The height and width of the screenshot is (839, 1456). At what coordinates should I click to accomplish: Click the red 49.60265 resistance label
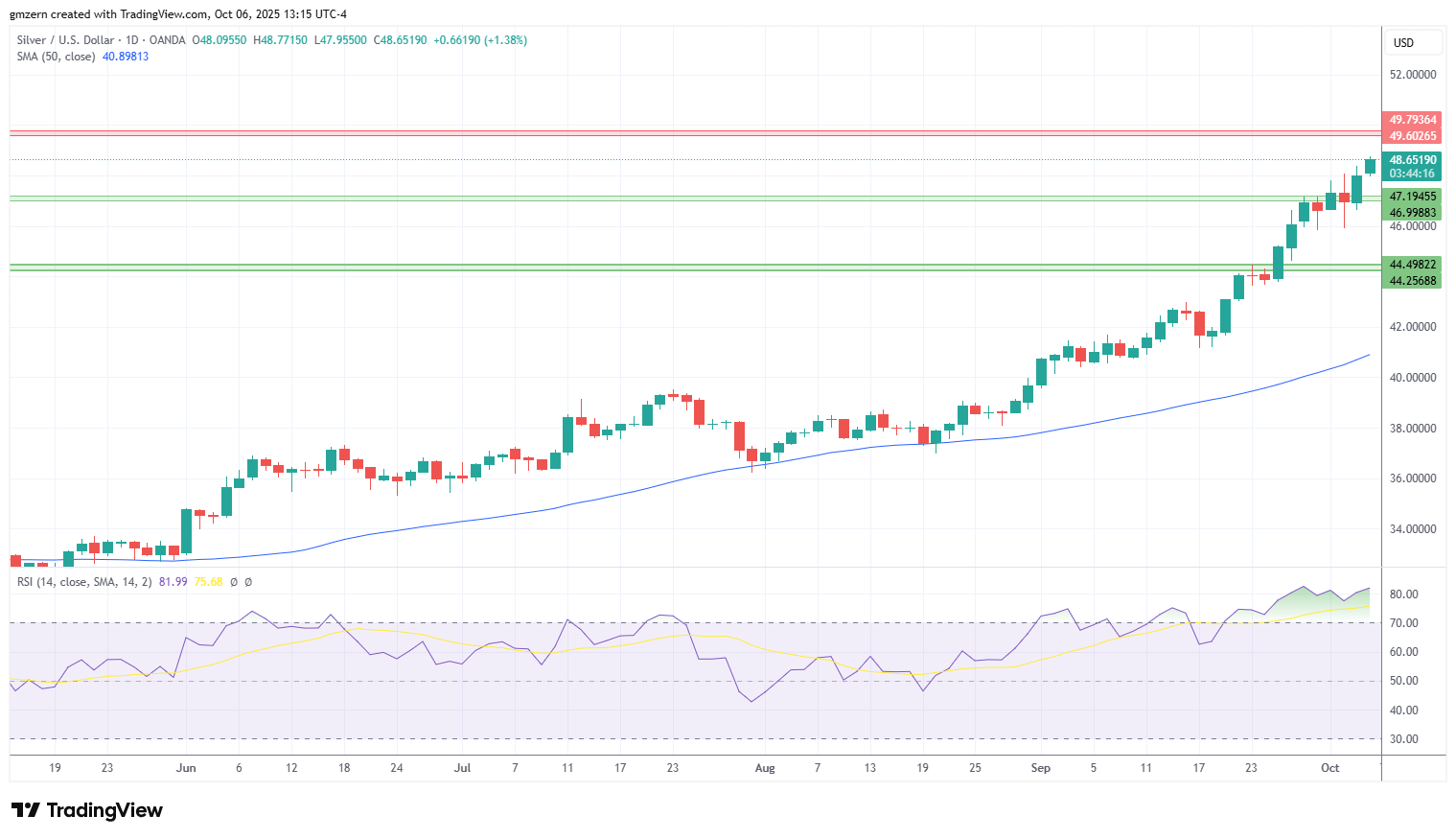click(x=1412, y=136)
